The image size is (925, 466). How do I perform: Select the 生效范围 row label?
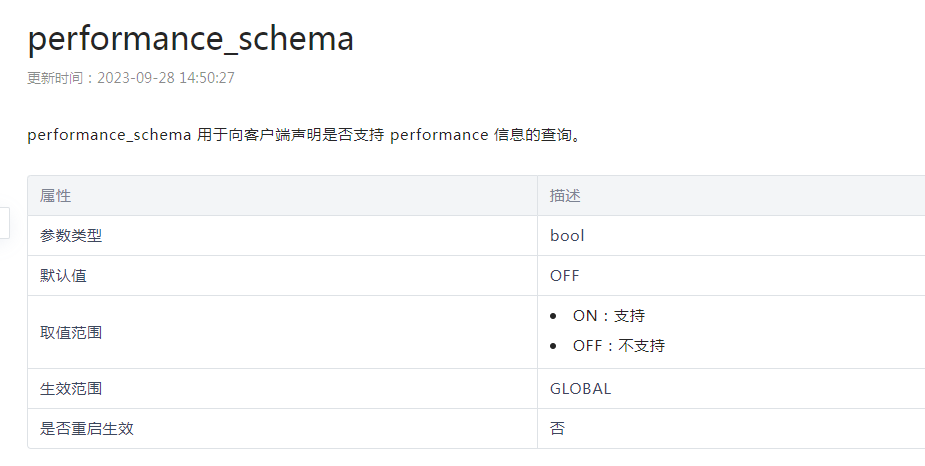pyautogui.click(x=71, y=389)
